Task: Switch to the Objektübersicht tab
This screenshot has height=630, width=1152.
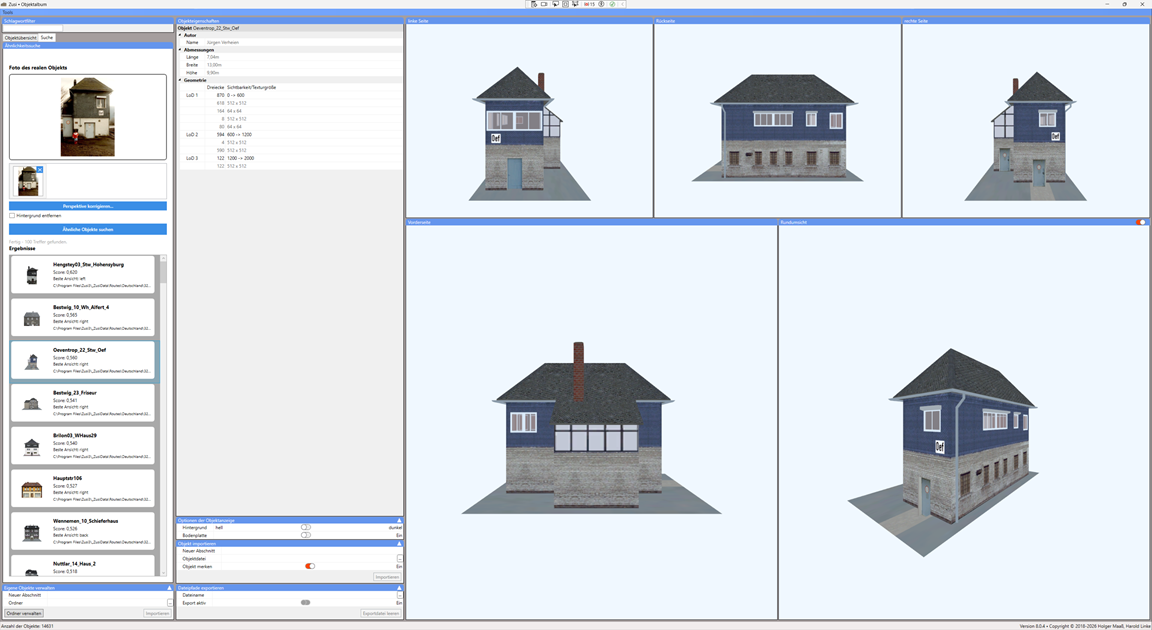Action: pyautogui.click(x=21, y=37)
